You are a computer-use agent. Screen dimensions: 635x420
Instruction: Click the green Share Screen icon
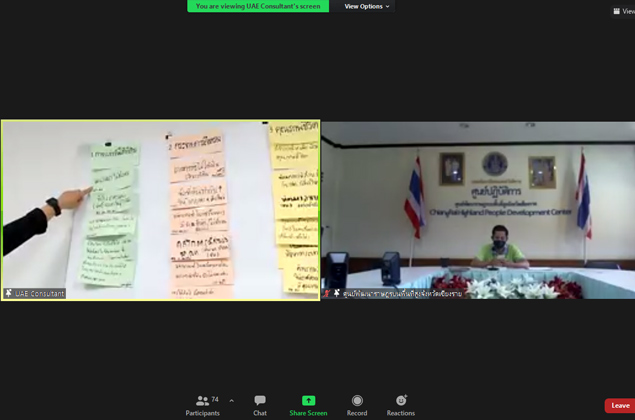point(308,400)
